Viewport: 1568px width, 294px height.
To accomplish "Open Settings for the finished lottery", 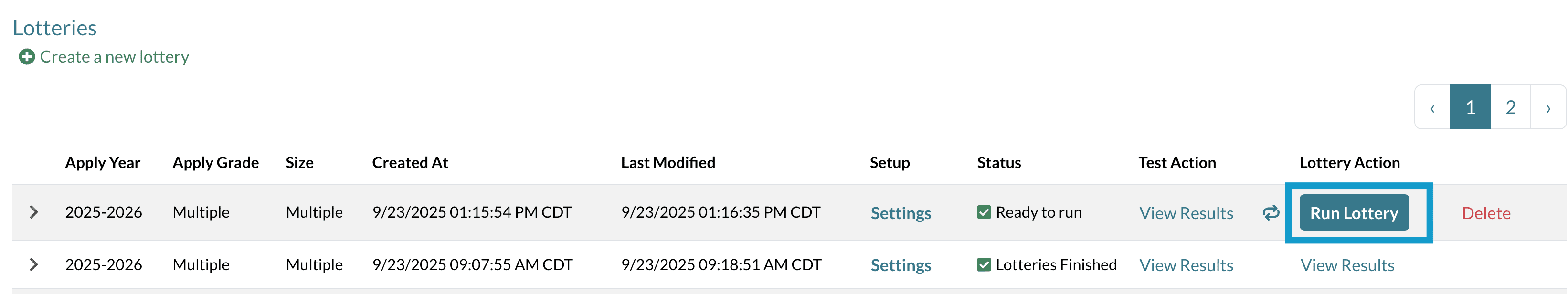I will pyautogui.click(x=900, y=265).
